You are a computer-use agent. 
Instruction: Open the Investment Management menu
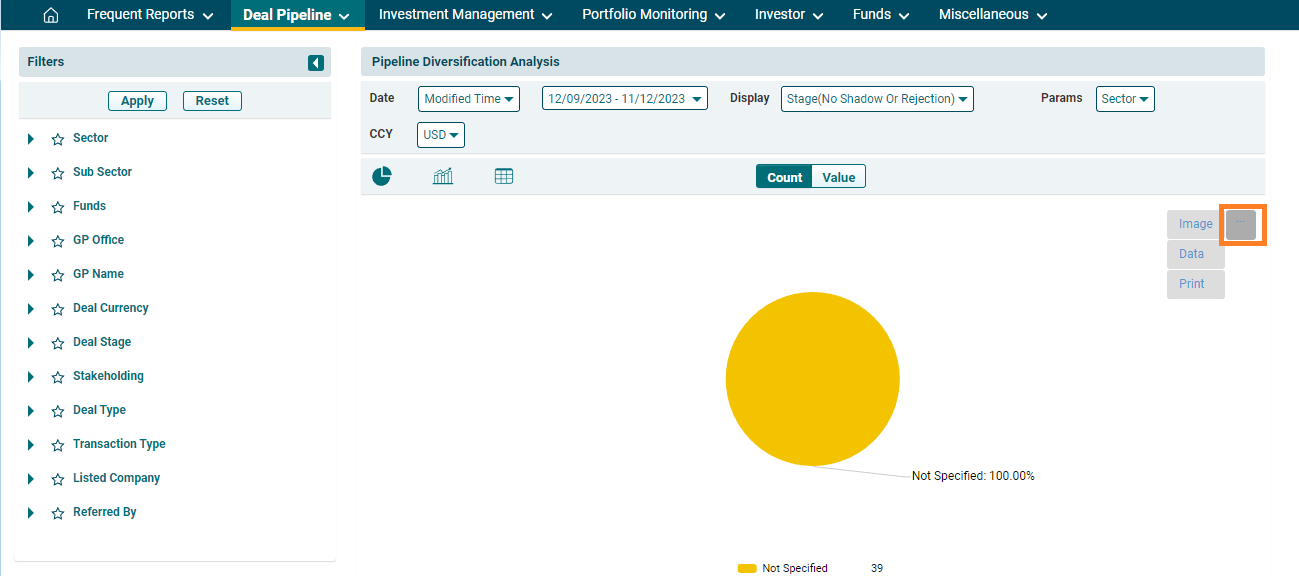click(466, 15)
